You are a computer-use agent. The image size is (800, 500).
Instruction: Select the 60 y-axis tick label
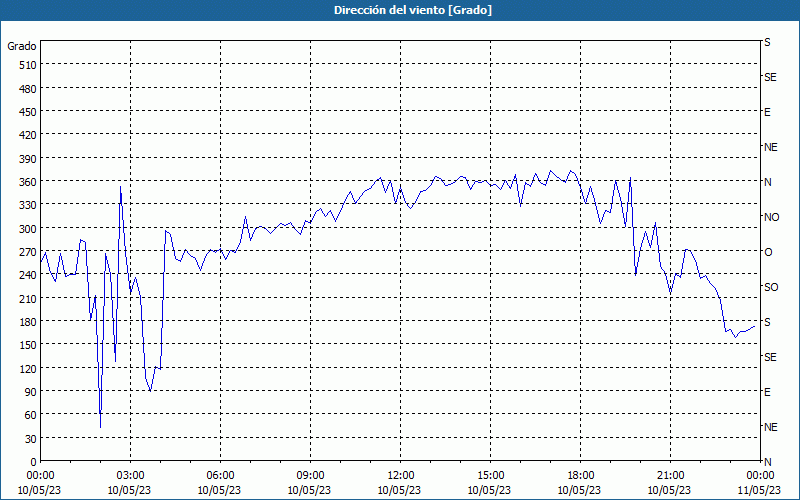point(31,415)
